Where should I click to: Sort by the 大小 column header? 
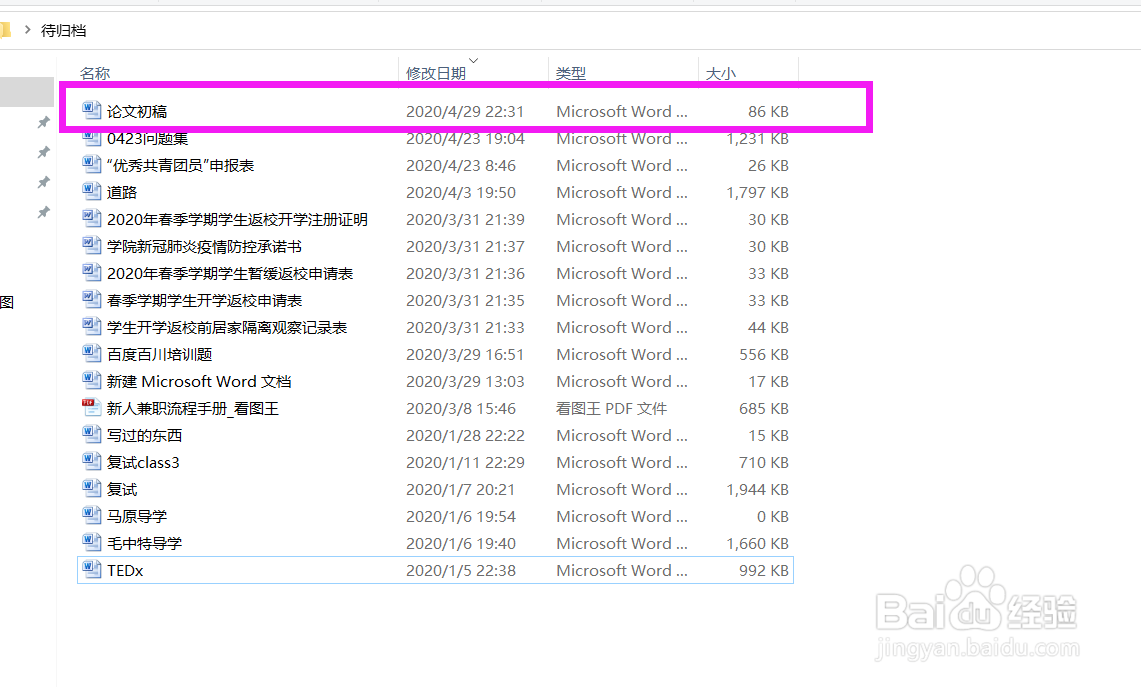click(720, 74)
